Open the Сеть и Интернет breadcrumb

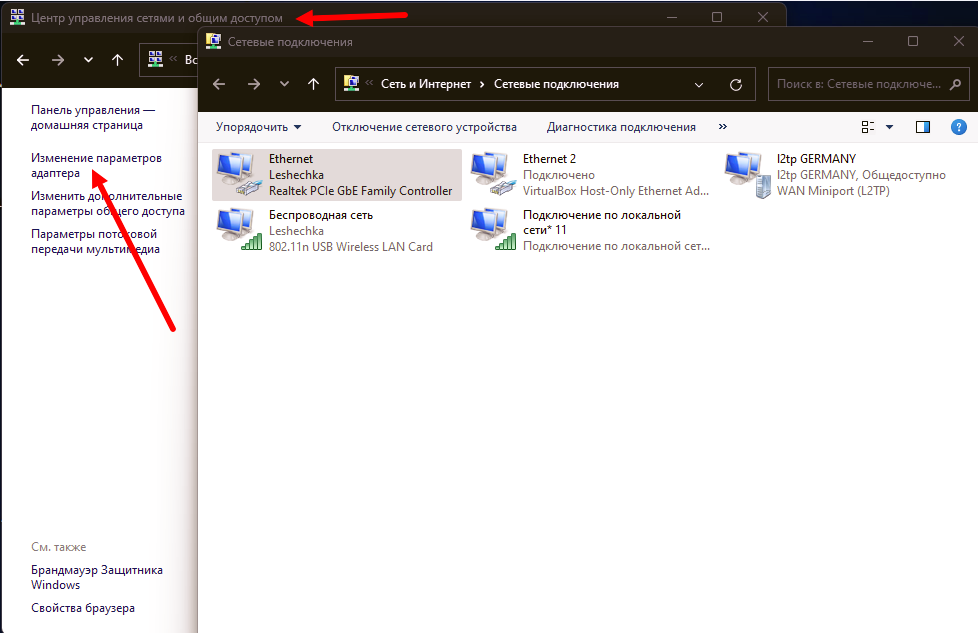coord(426,84)
